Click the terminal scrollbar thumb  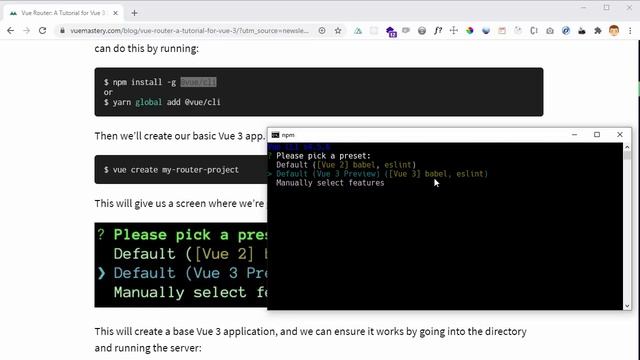pyautogui.click(x=627, y=155)
